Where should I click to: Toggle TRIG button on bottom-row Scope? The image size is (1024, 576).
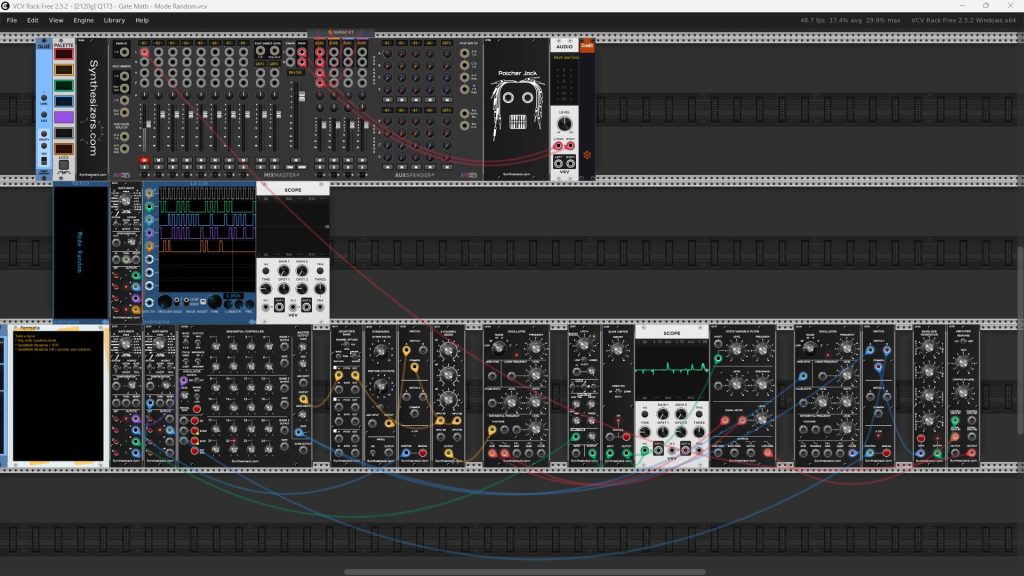[699, 413]
